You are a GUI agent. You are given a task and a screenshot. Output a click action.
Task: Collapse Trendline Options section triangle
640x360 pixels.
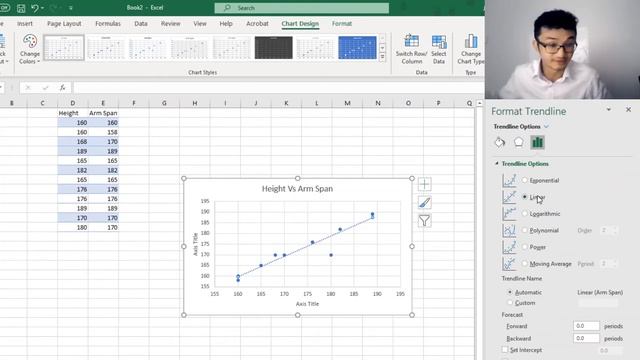pos(497,163)
